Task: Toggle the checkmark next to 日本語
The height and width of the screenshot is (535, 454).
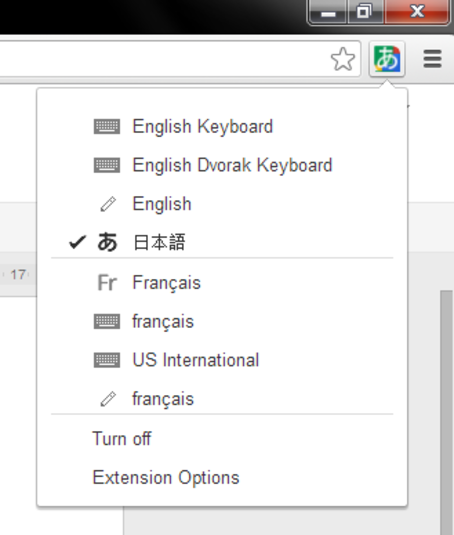Action: 77,242
